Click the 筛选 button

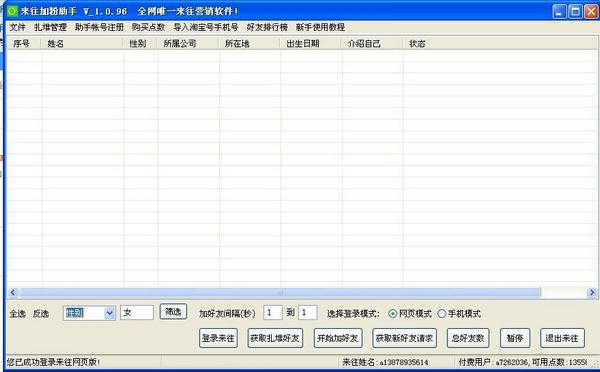pos(173,312)
